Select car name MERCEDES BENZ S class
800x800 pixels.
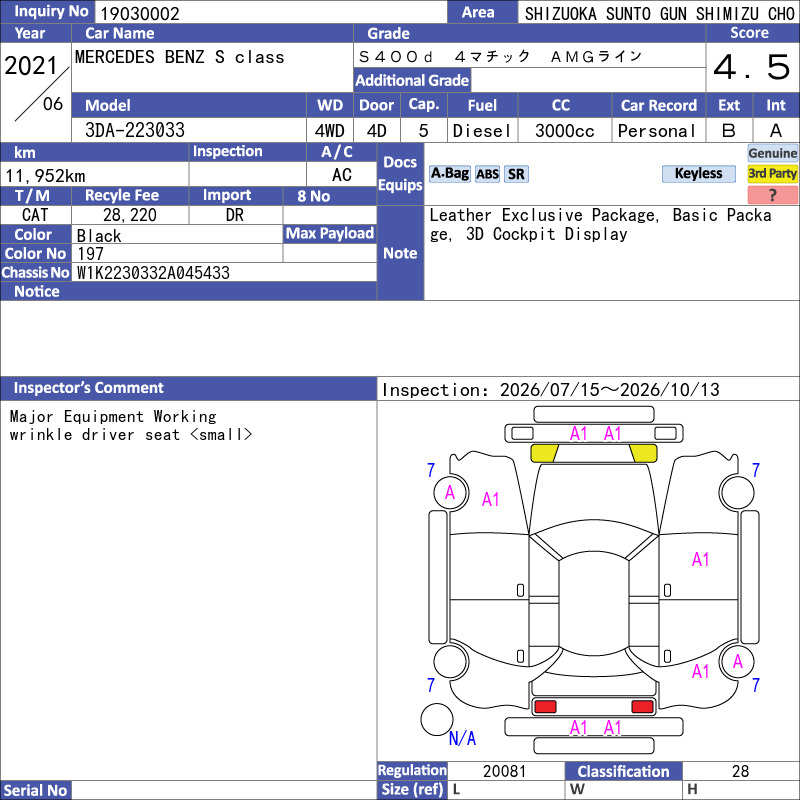pyautogui.click(x=180, y=57)
